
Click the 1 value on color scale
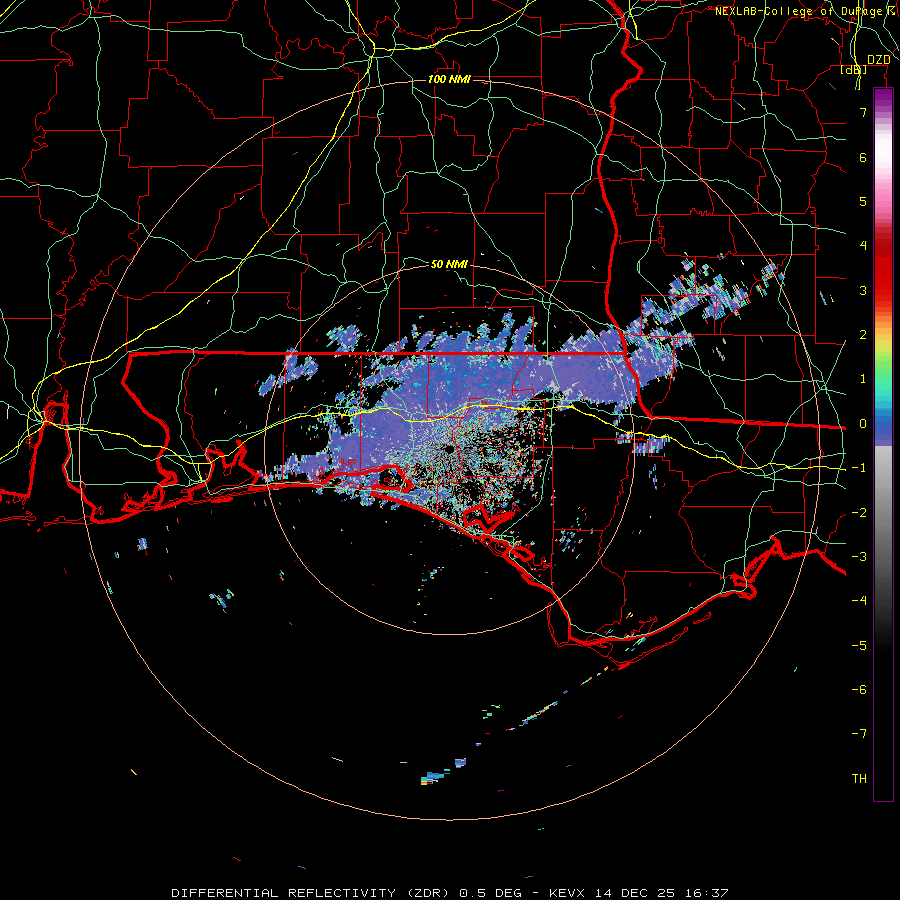863,379
